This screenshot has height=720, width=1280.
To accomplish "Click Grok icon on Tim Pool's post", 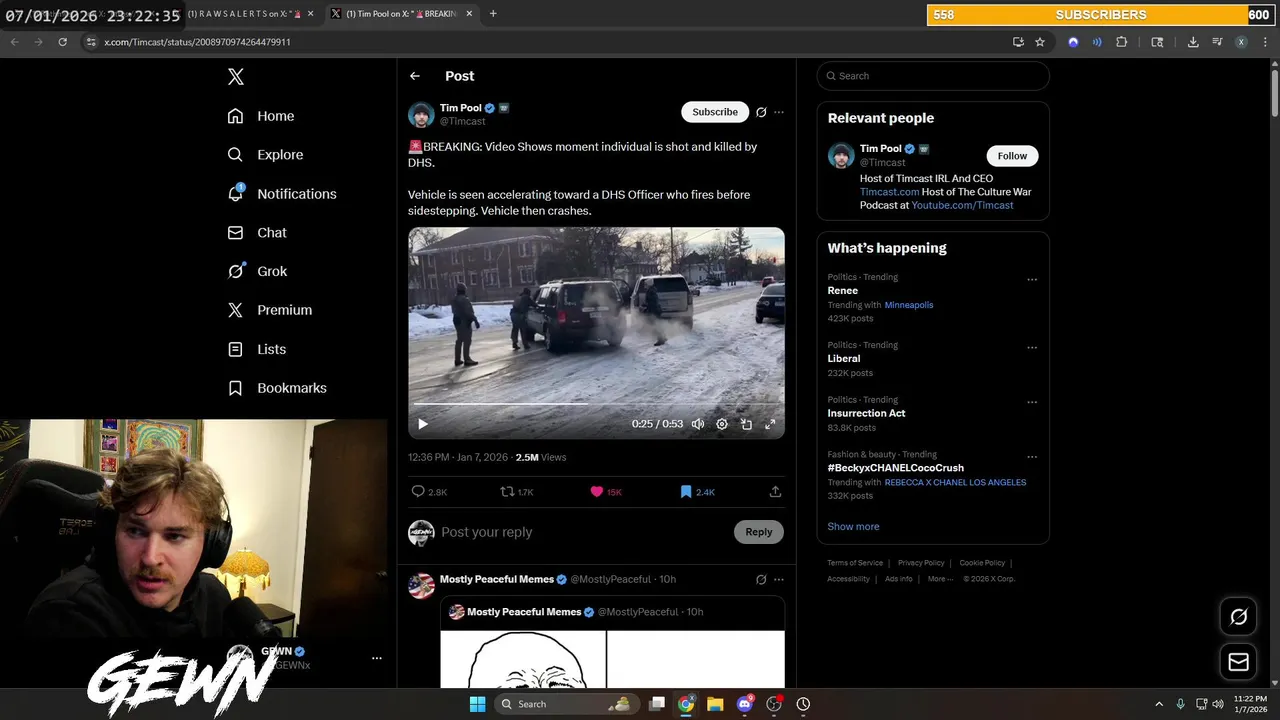I will tap(761, 112).
